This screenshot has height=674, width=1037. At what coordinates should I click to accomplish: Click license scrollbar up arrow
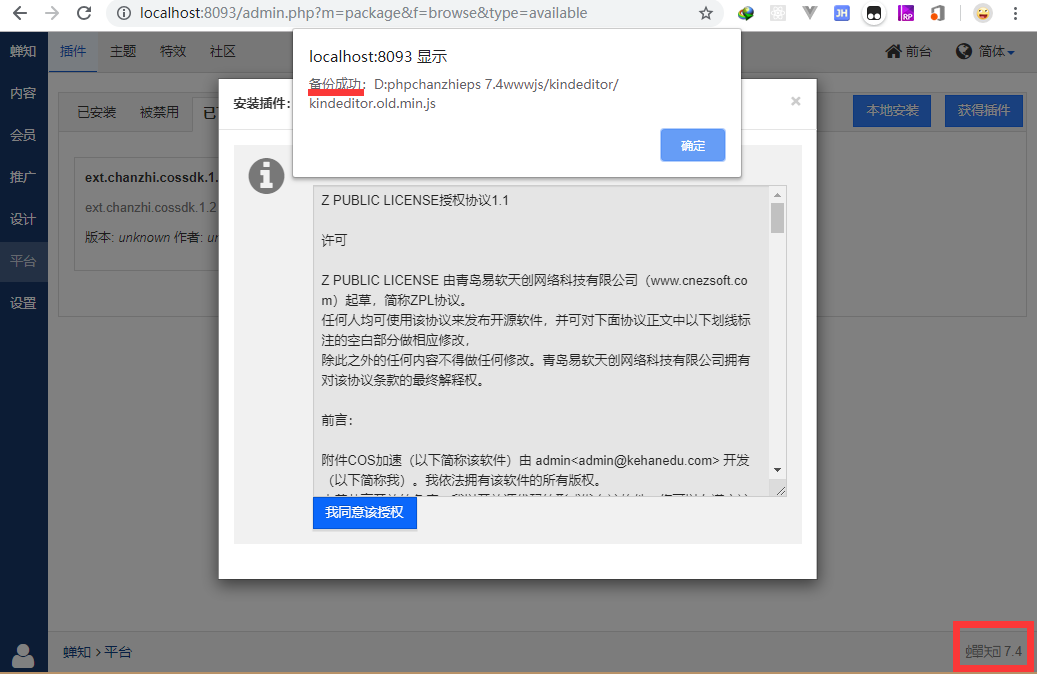point(777,194)
